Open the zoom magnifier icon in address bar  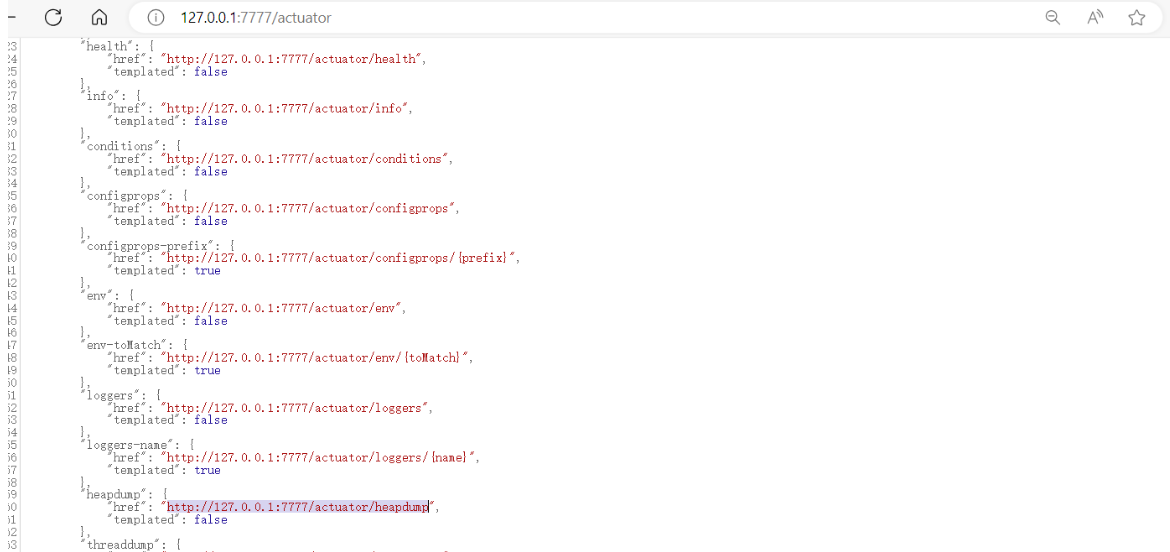pyautogui.click(x=1052, y=17)
